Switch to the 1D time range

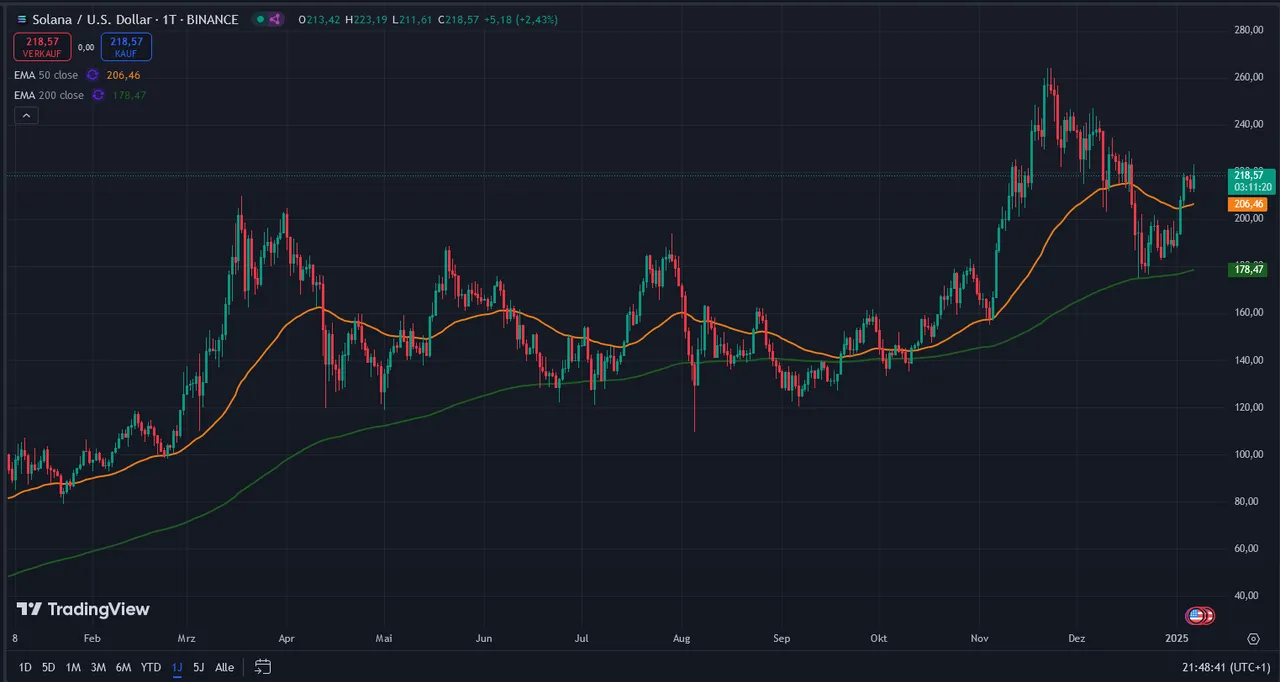pos(25,667)
